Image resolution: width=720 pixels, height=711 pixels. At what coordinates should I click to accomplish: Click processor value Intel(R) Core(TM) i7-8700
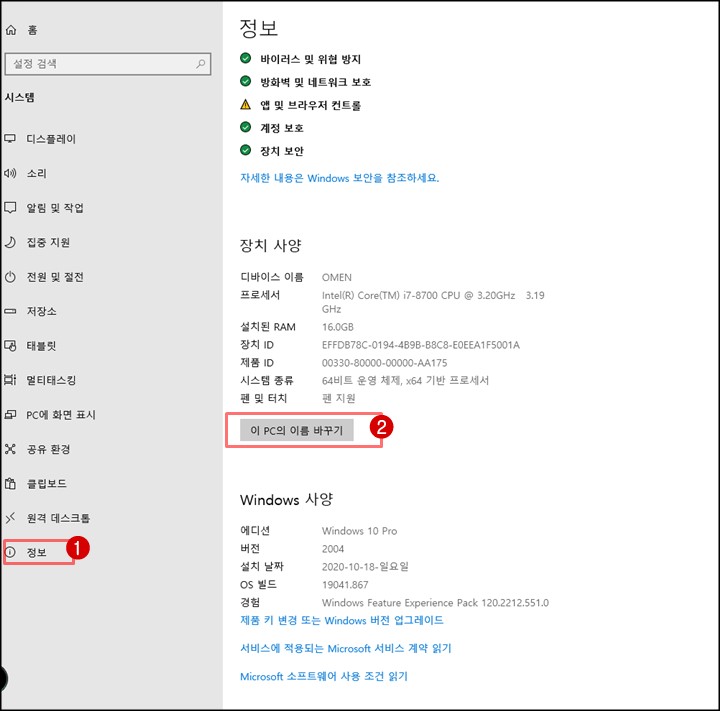point(433,302)
